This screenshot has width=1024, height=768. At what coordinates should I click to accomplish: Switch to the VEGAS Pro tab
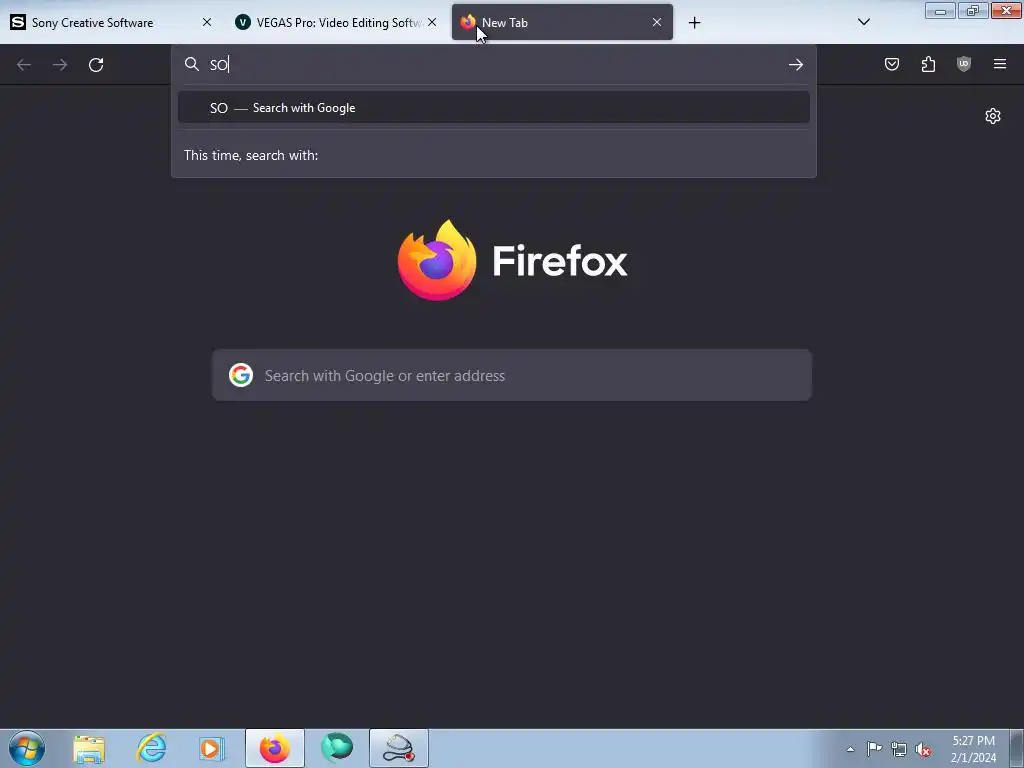335,23
